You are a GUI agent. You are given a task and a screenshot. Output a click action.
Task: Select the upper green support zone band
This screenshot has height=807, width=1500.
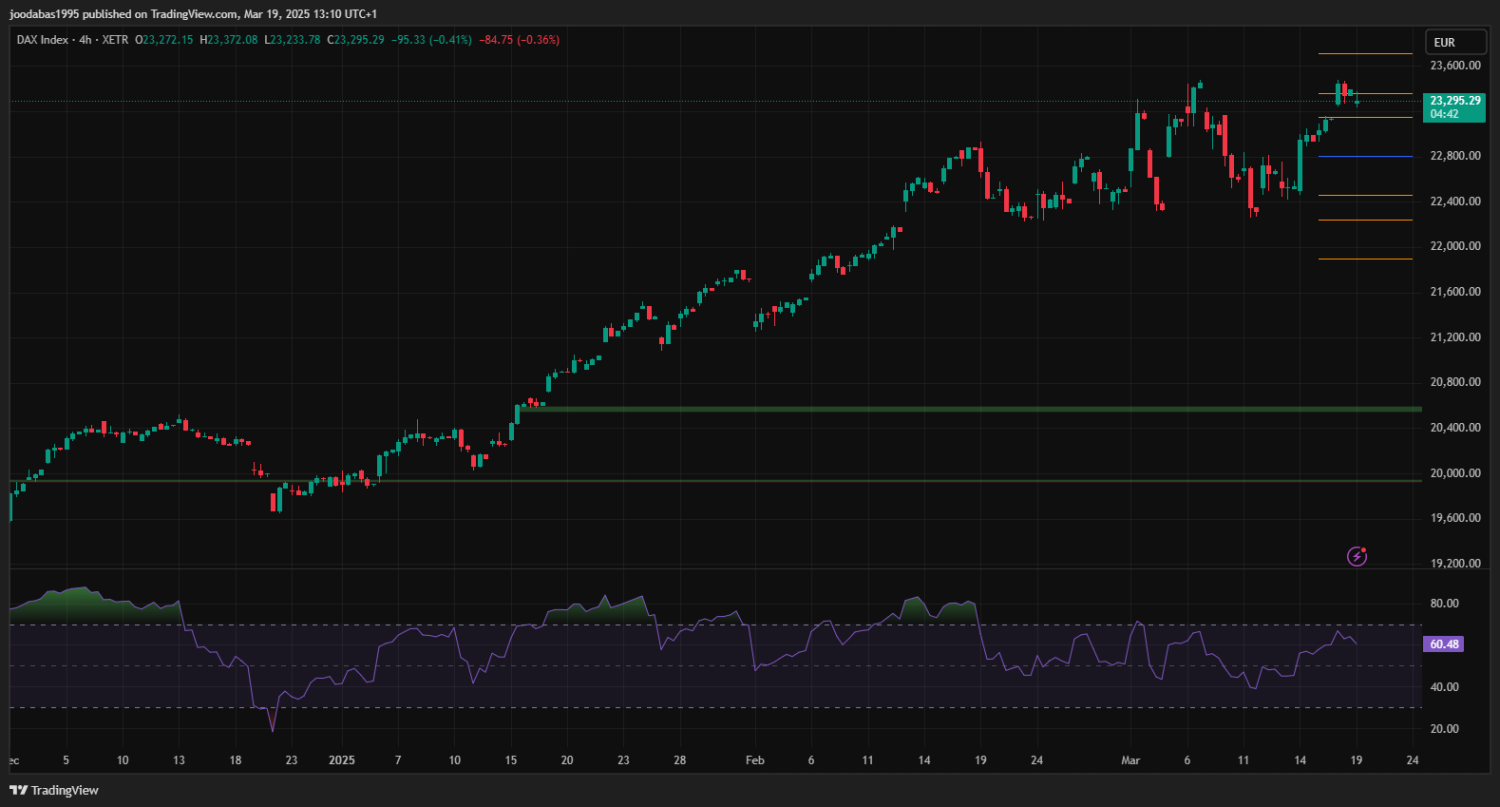[900, 409]
